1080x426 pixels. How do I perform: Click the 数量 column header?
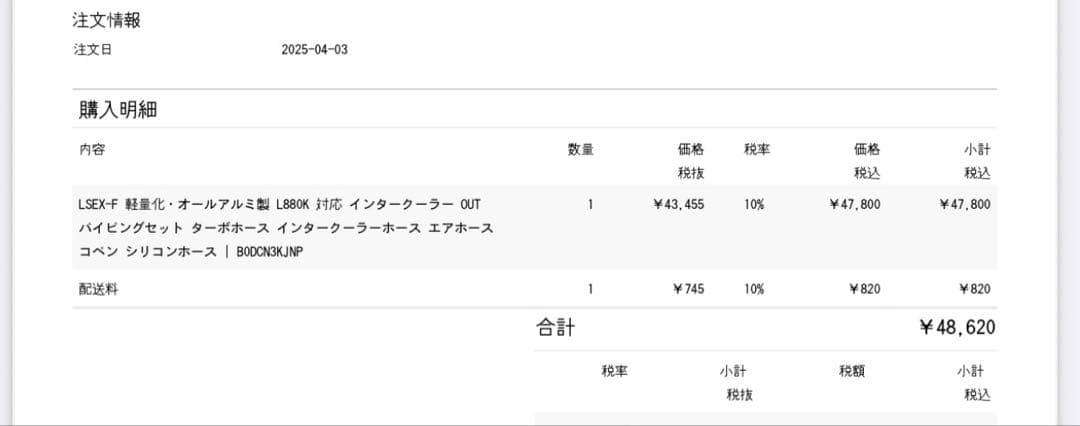click(581, 150)
